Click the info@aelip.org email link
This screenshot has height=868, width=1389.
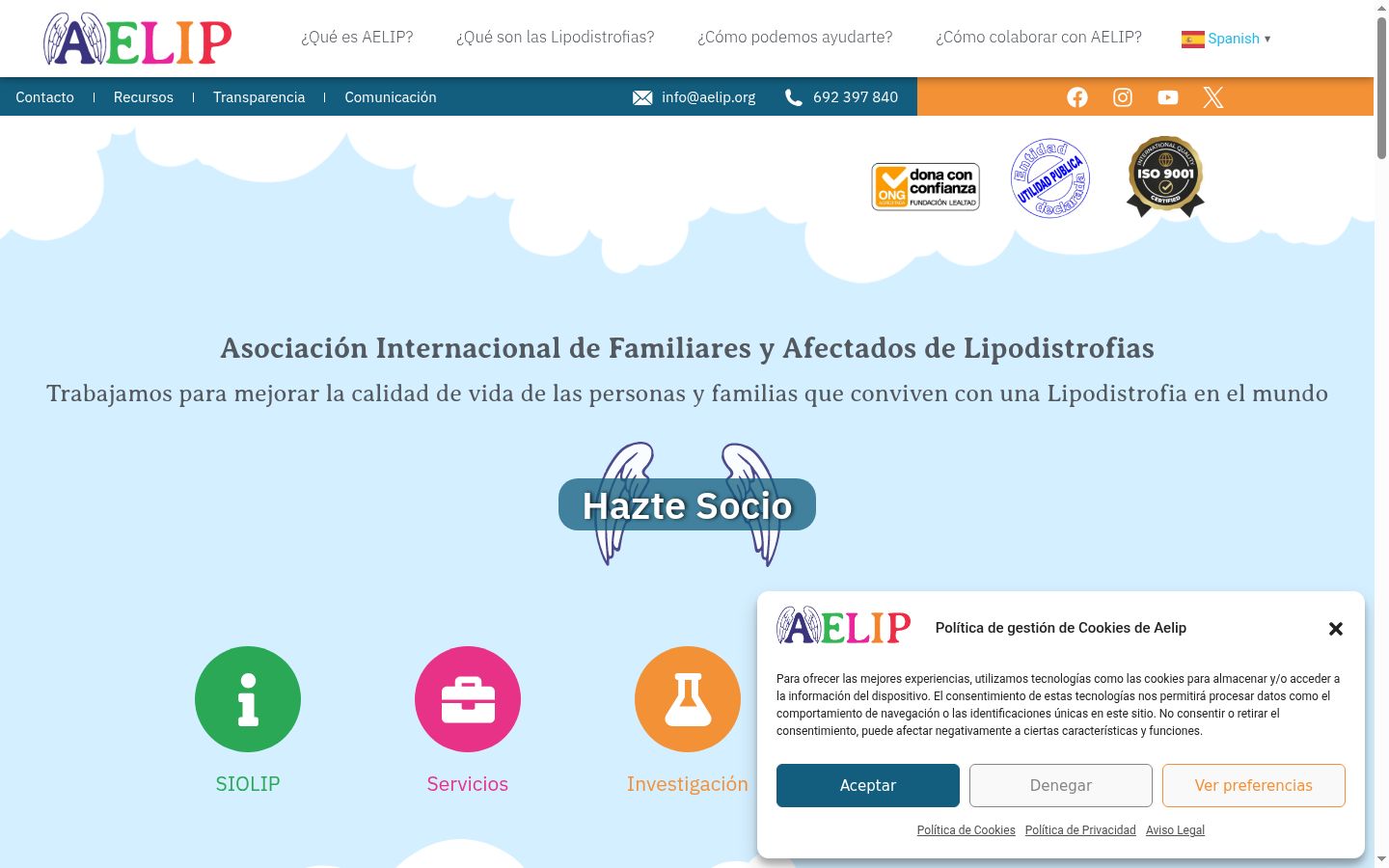(x=709, y=97)
